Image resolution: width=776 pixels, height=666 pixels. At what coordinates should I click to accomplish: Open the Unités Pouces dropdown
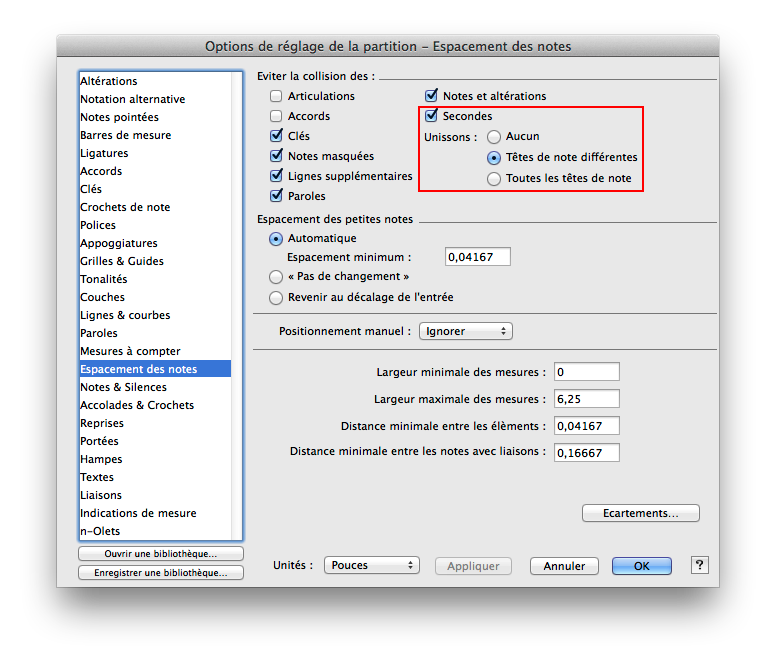[x=371, y=565]
